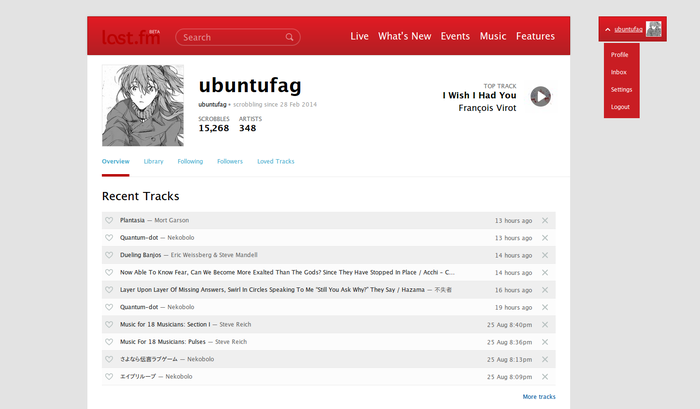Delete the エイプリループ scrobble entry
This screenshot has height=409, width=700.
tap(545, 376)
